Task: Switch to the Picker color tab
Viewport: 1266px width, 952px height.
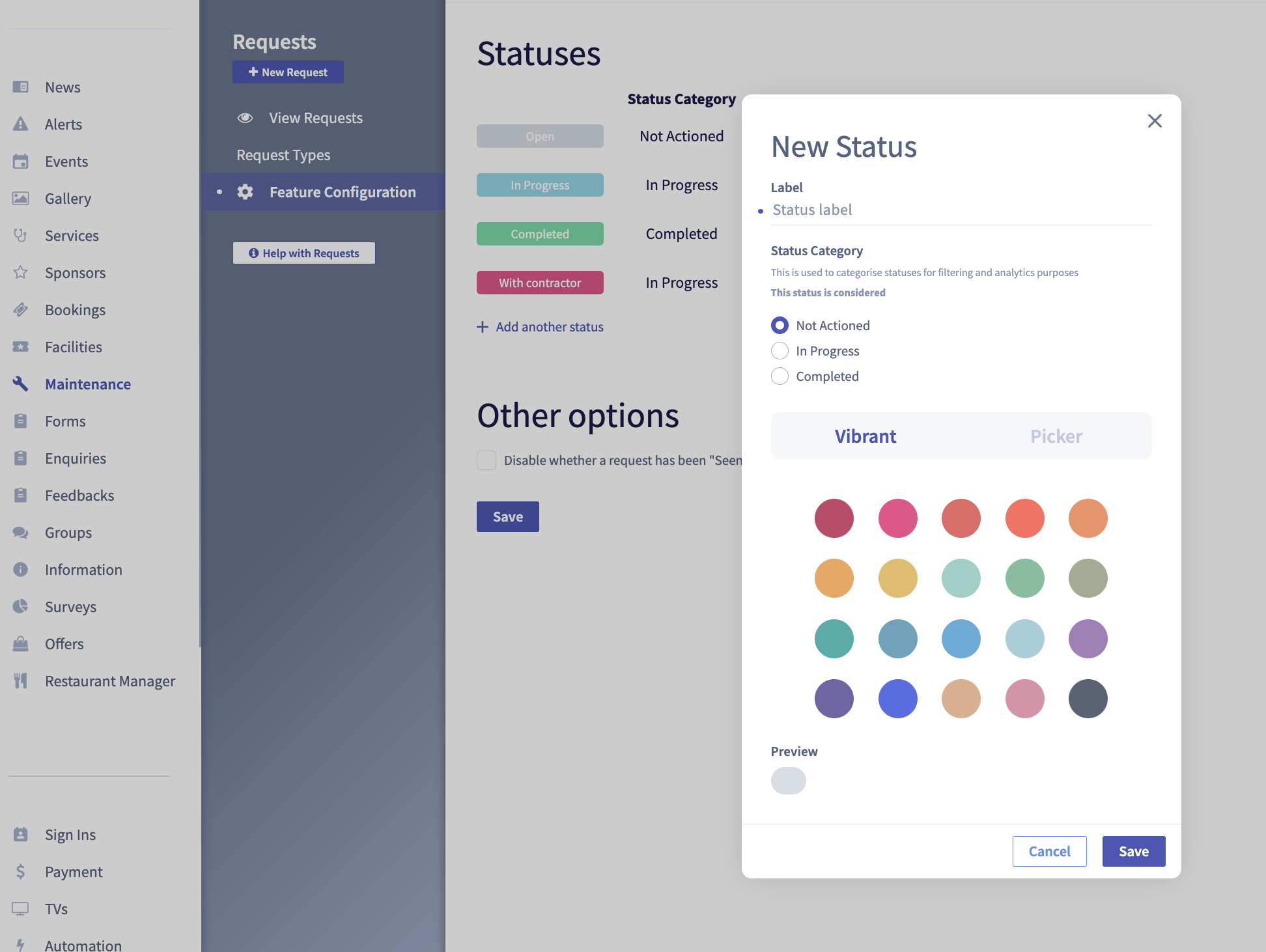Action: click(1056, 436)
